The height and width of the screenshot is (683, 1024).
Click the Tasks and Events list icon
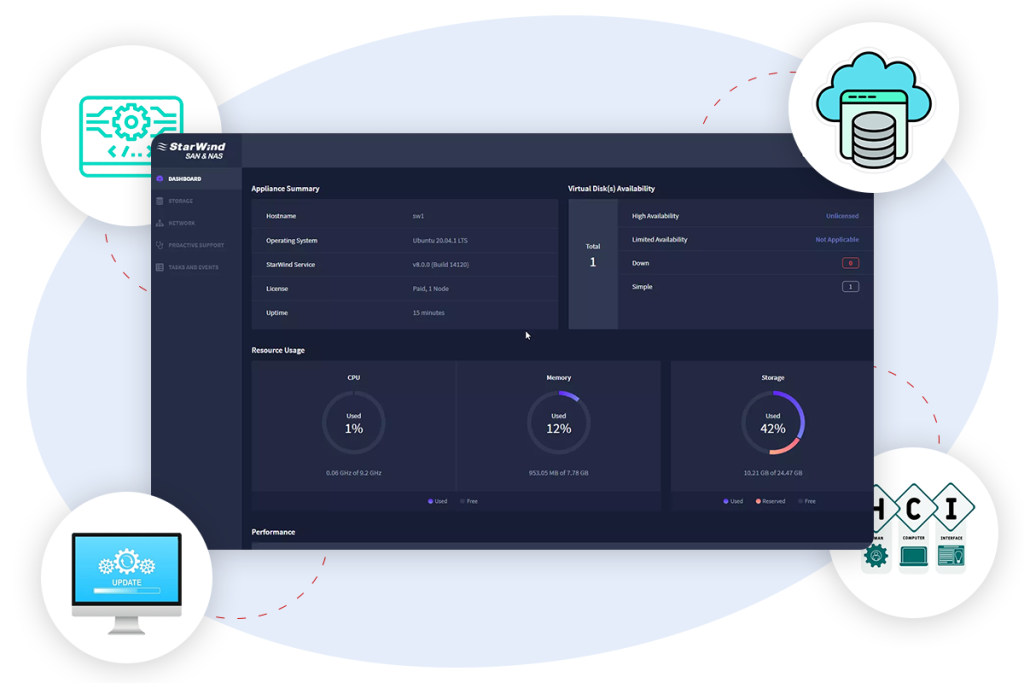click(x=160, y=267)
